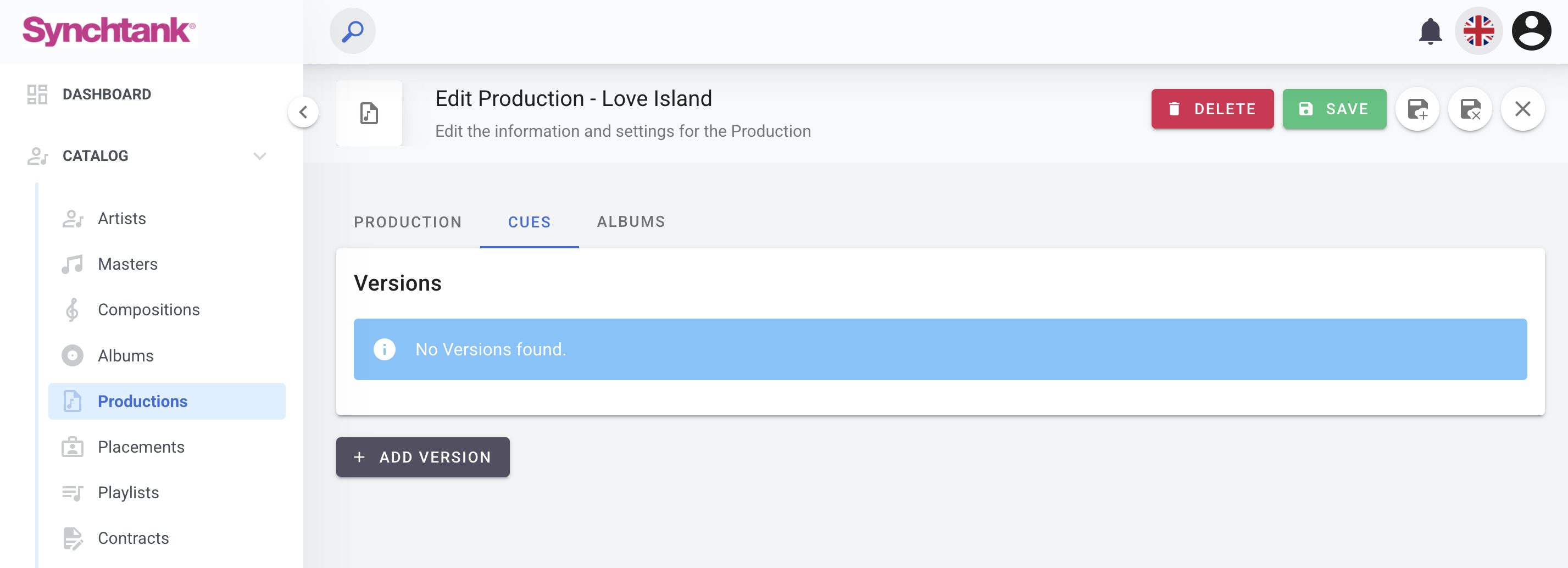Select the Cues tab
The width and height of the screenshot is (1568, 568).
pyautogui.click(x=529, y=222)
